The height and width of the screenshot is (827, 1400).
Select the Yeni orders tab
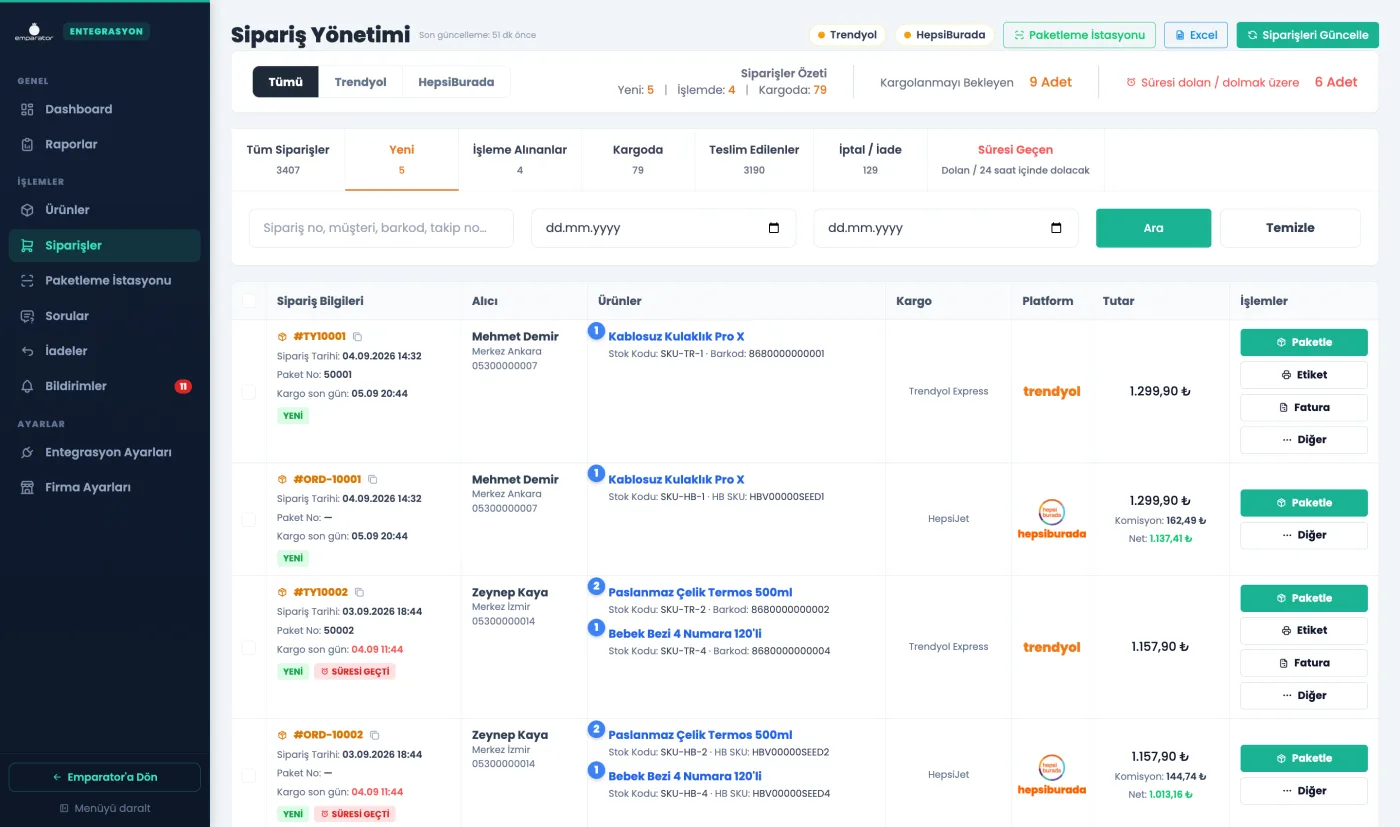402,159
